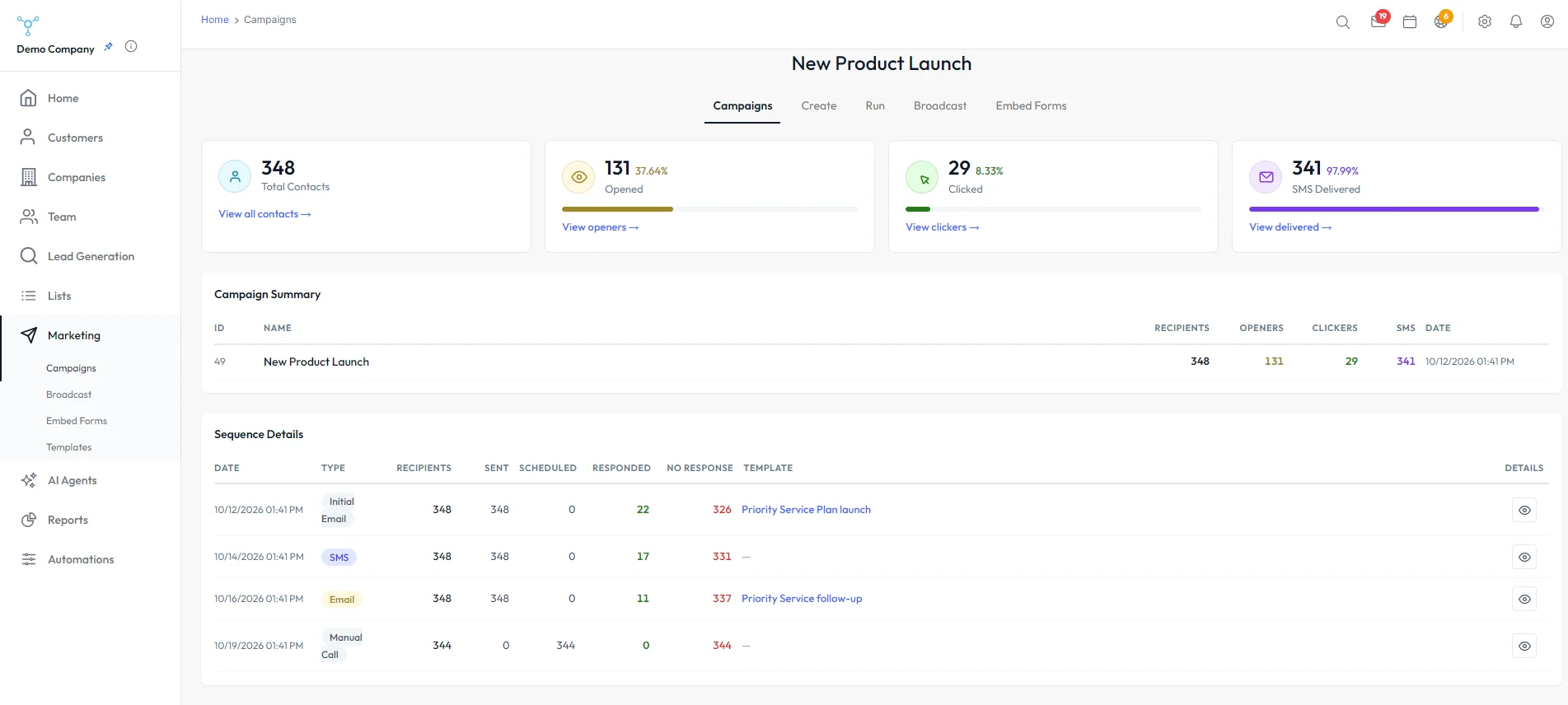Screen dimensions: 1568x705
Task: Show notifications with the bell icon
Action: pos(1516,22)
